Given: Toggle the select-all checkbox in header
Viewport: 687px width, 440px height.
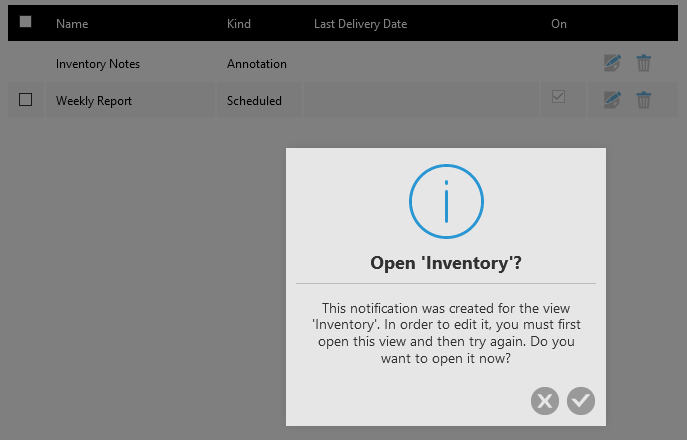Looking at the screenshot, I should (x=25, y=21).
